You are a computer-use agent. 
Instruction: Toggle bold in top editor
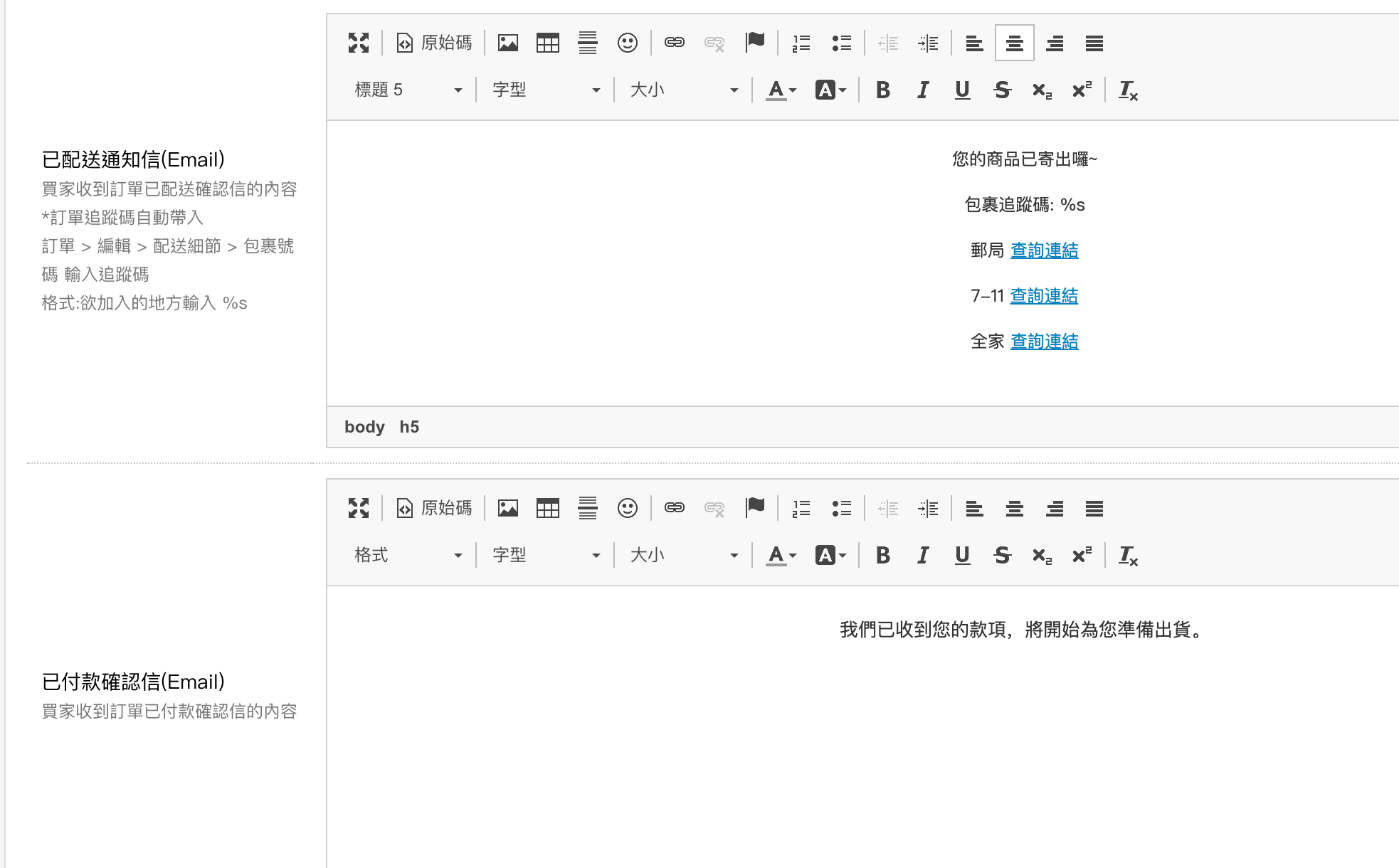click(882, 90)
